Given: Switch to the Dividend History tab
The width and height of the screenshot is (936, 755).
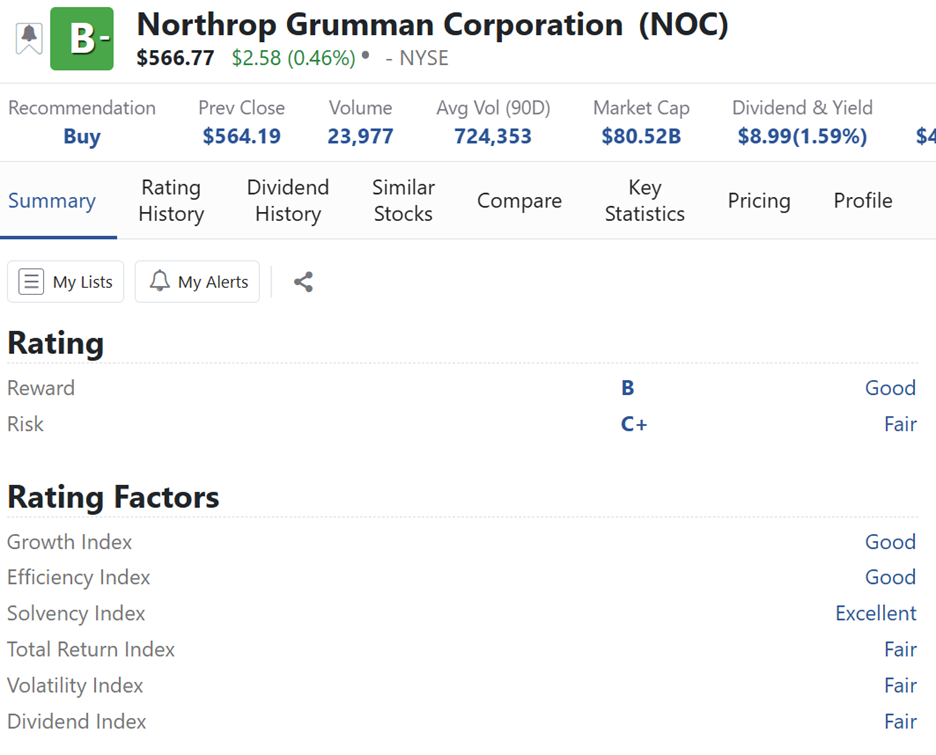Looking at the screenshot, I should (288, 201).
